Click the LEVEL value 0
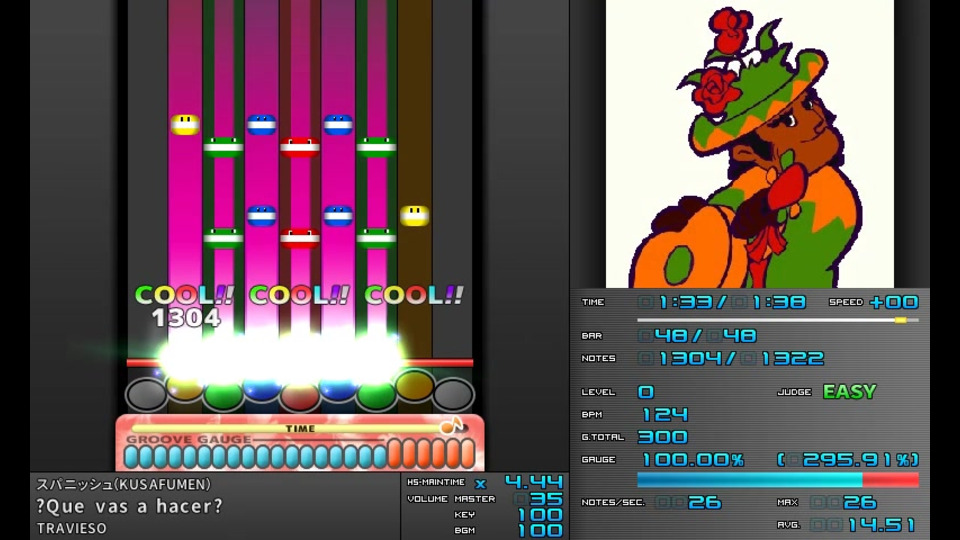 (646, 392)
